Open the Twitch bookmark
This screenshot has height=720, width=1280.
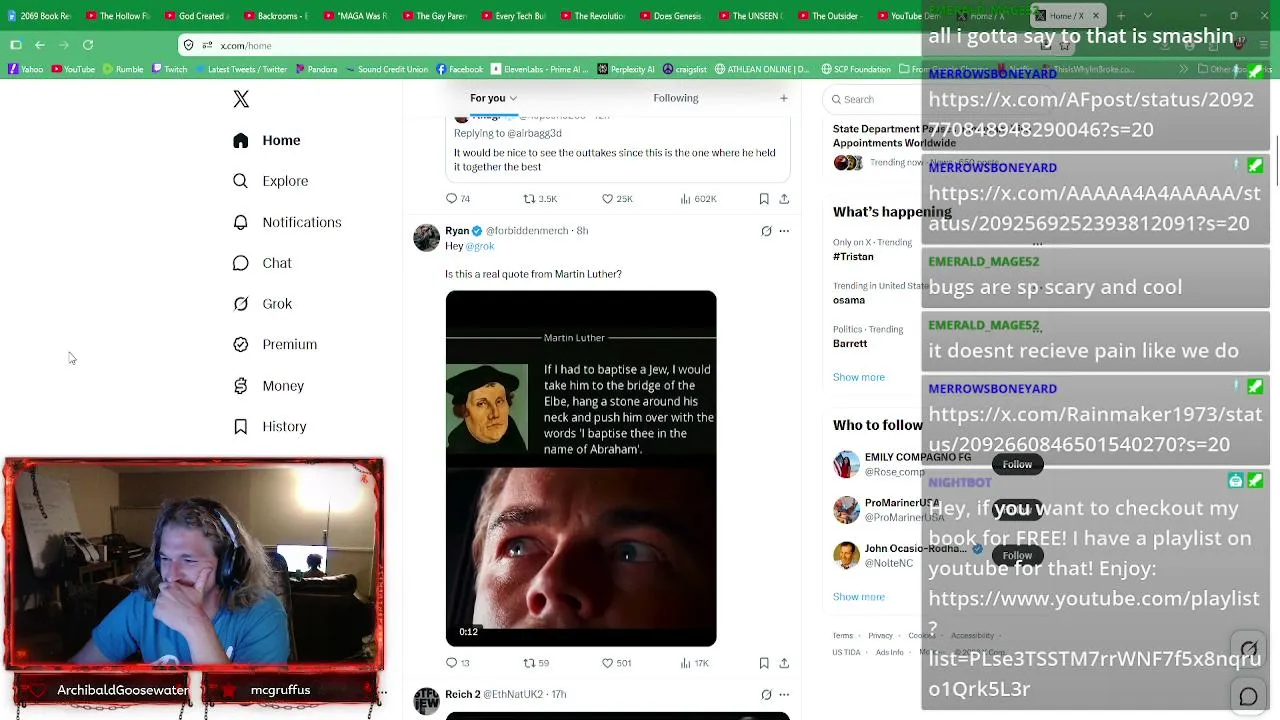click(x=169, y=69)
